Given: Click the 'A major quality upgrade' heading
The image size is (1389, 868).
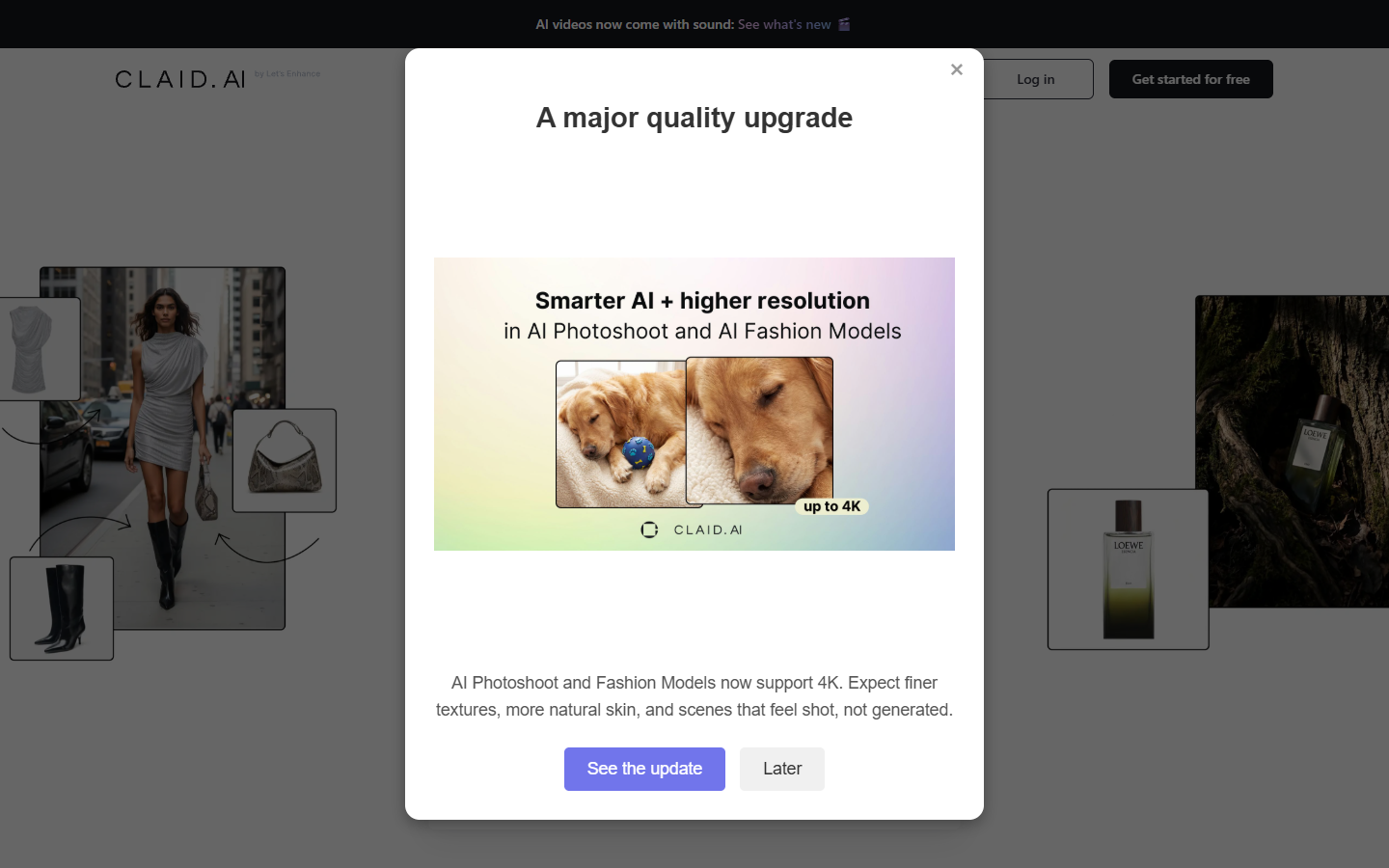Looking at the screenshot, I should pos(694,118).
